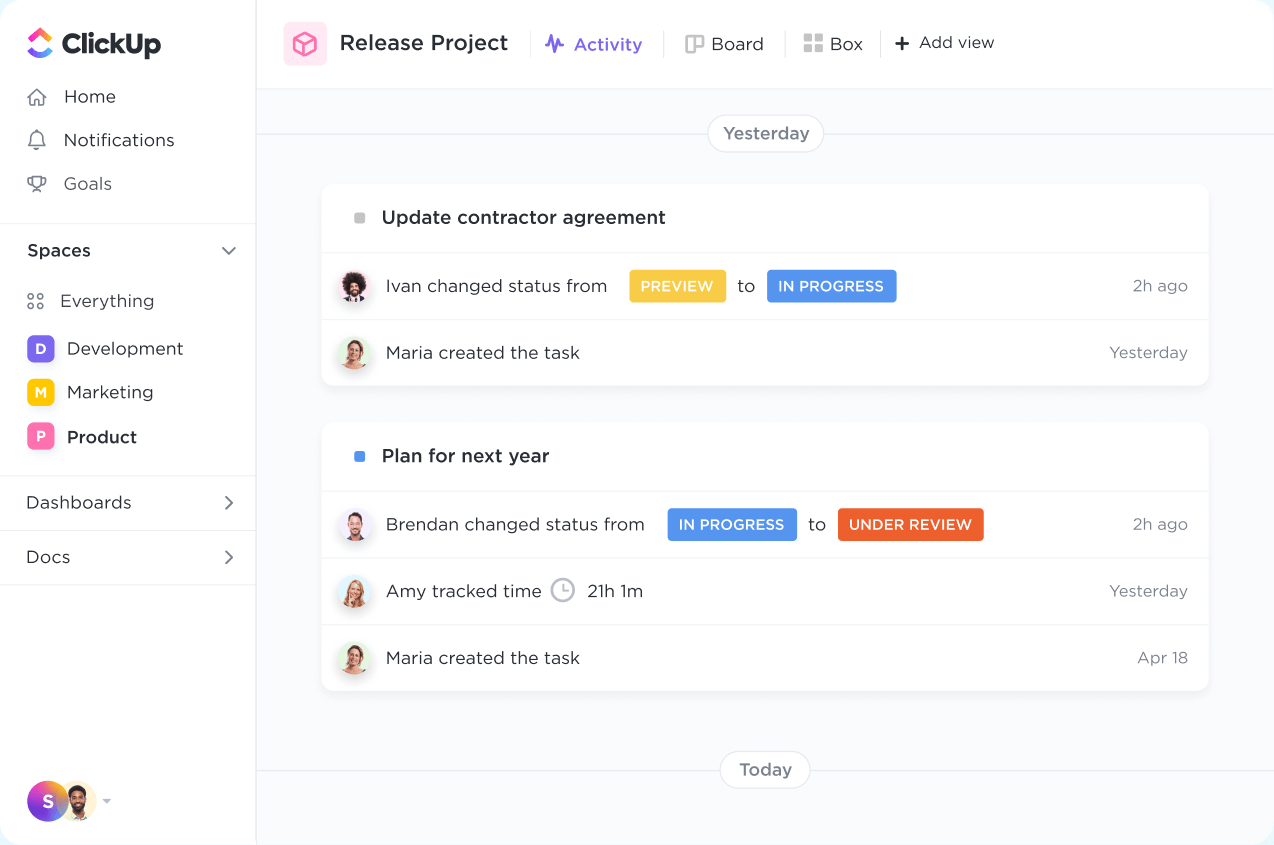The width and height of the screenshot is (1274, 845).
Task: Open Notifications
Action: coord(119,140)
